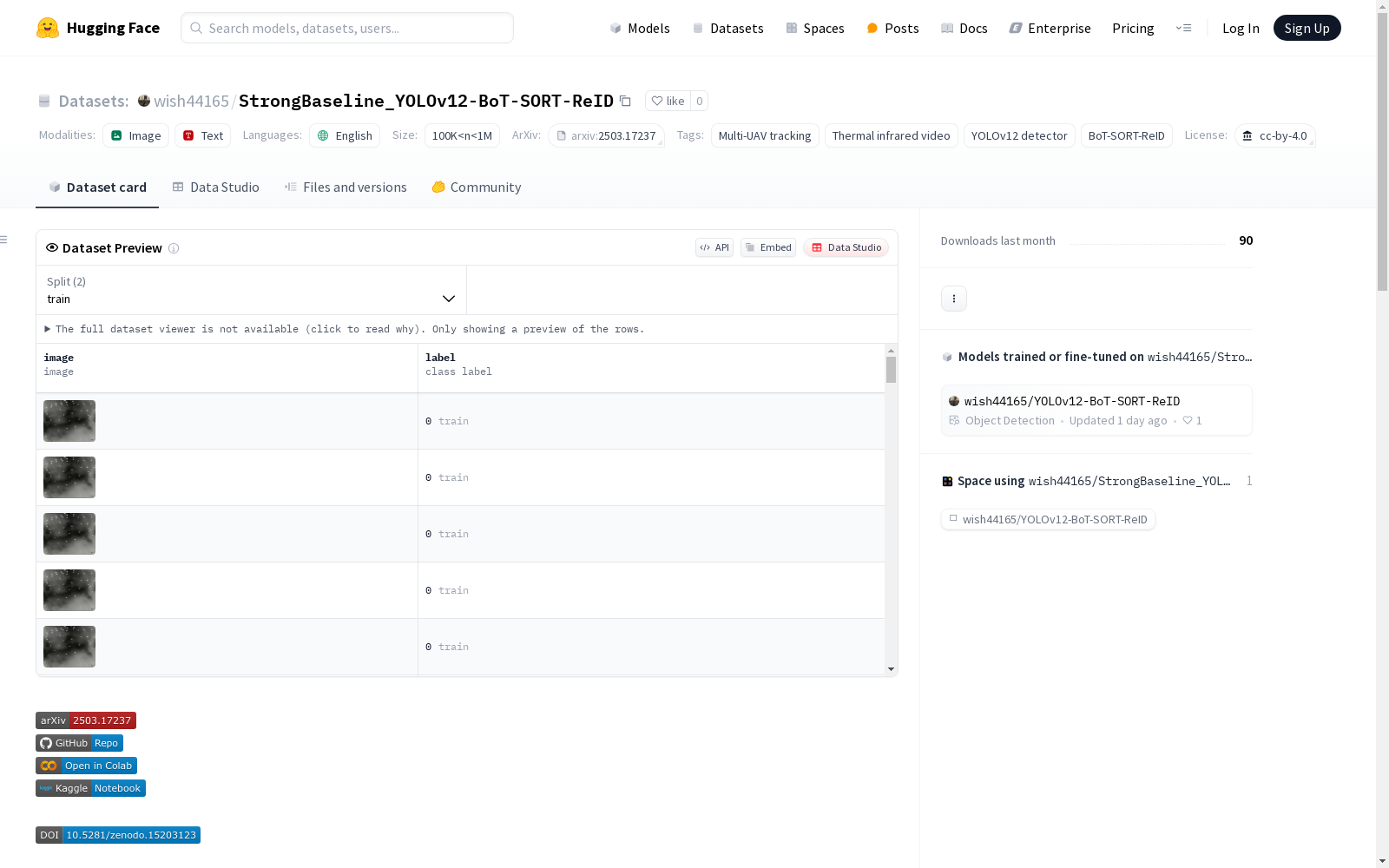Screen dimensions: 1389x868
Task: Open the wish44165/YOLOv12-BoT-SORT-ReID model link
Action: 1071,401
